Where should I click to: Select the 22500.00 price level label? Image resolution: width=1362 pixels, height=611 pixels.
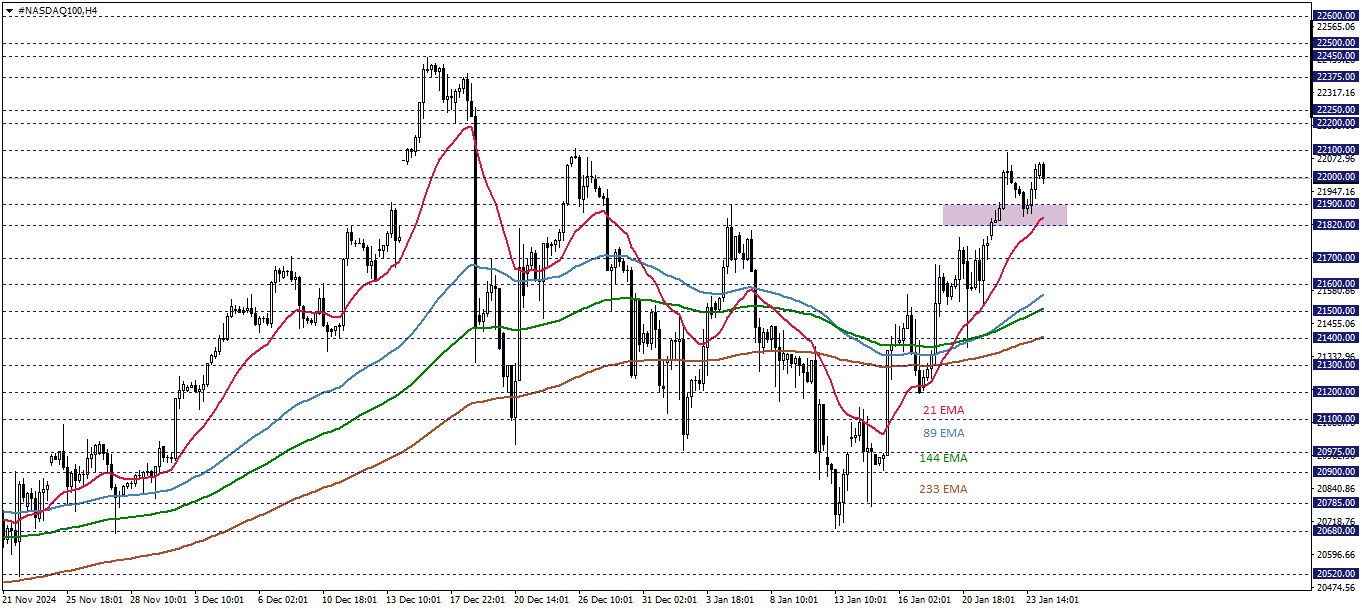pyautogui.click(x=1336, y=43)
